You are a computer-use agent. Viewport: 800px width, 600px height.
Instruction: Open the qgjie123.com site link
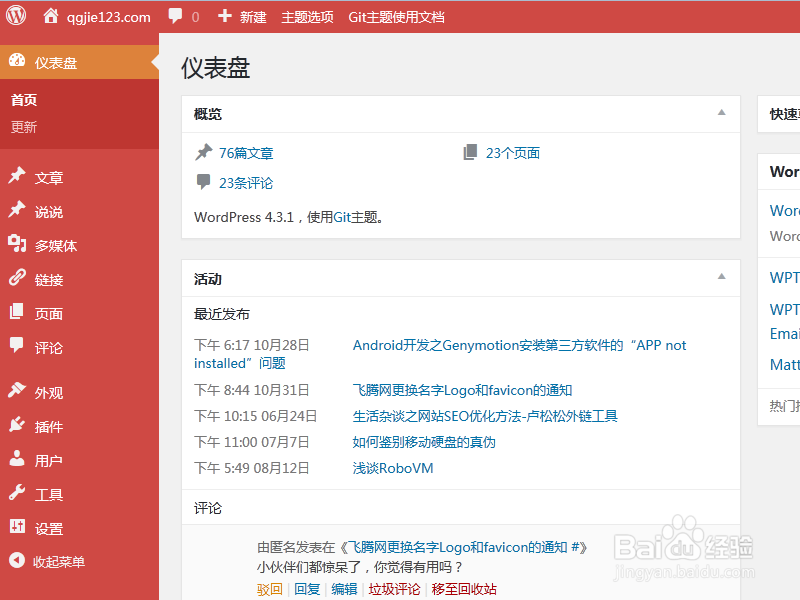(109, 17)
